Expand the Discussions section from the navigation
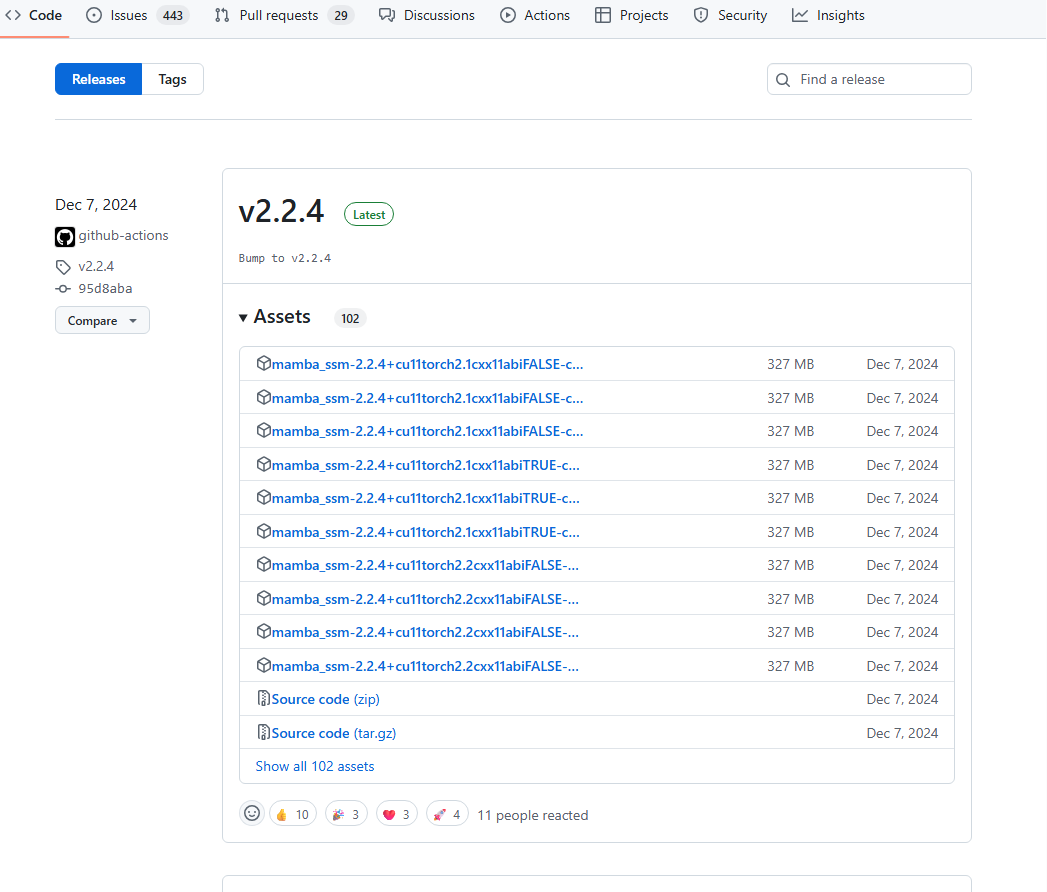The height and width of the screenshot is (892, 1047). (x=427, y=15)
